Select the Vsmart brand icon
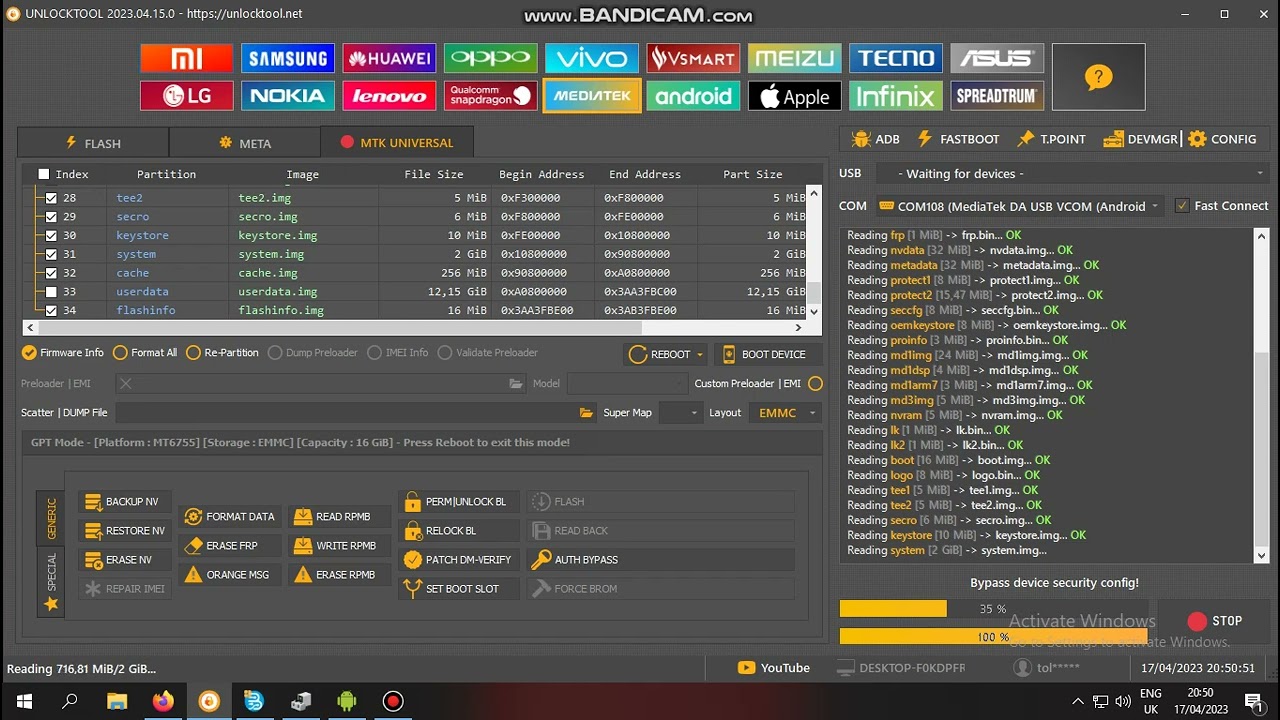The height and width of the screenshot is (720, 1280). [x=693, y=58]
